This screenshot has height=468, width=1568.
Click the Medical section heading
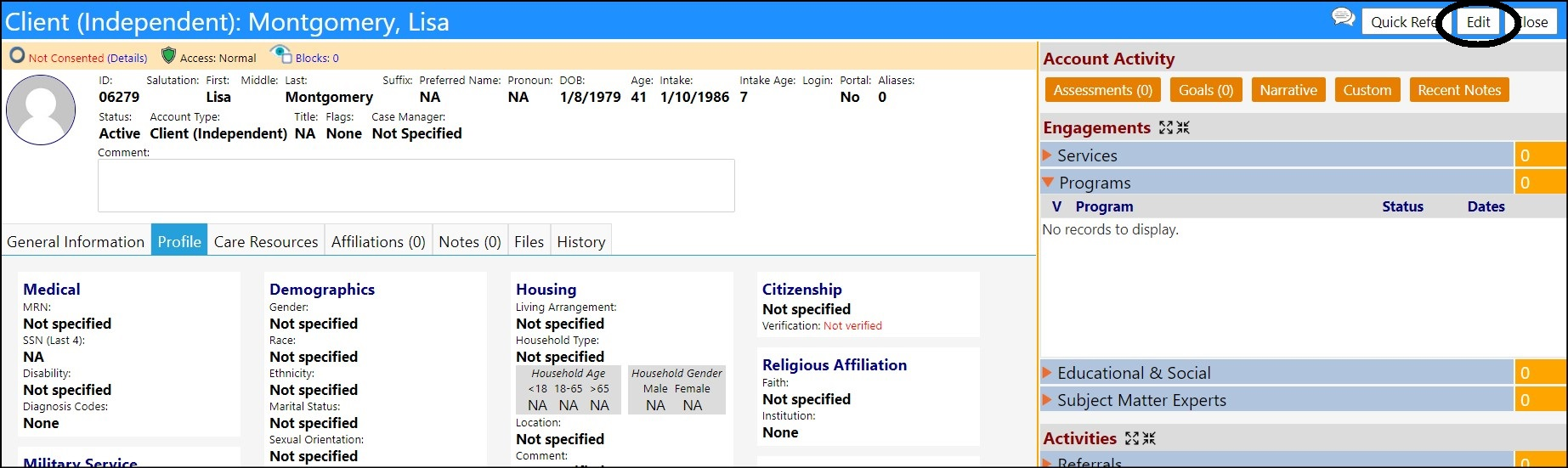click(x=52, y=289)
